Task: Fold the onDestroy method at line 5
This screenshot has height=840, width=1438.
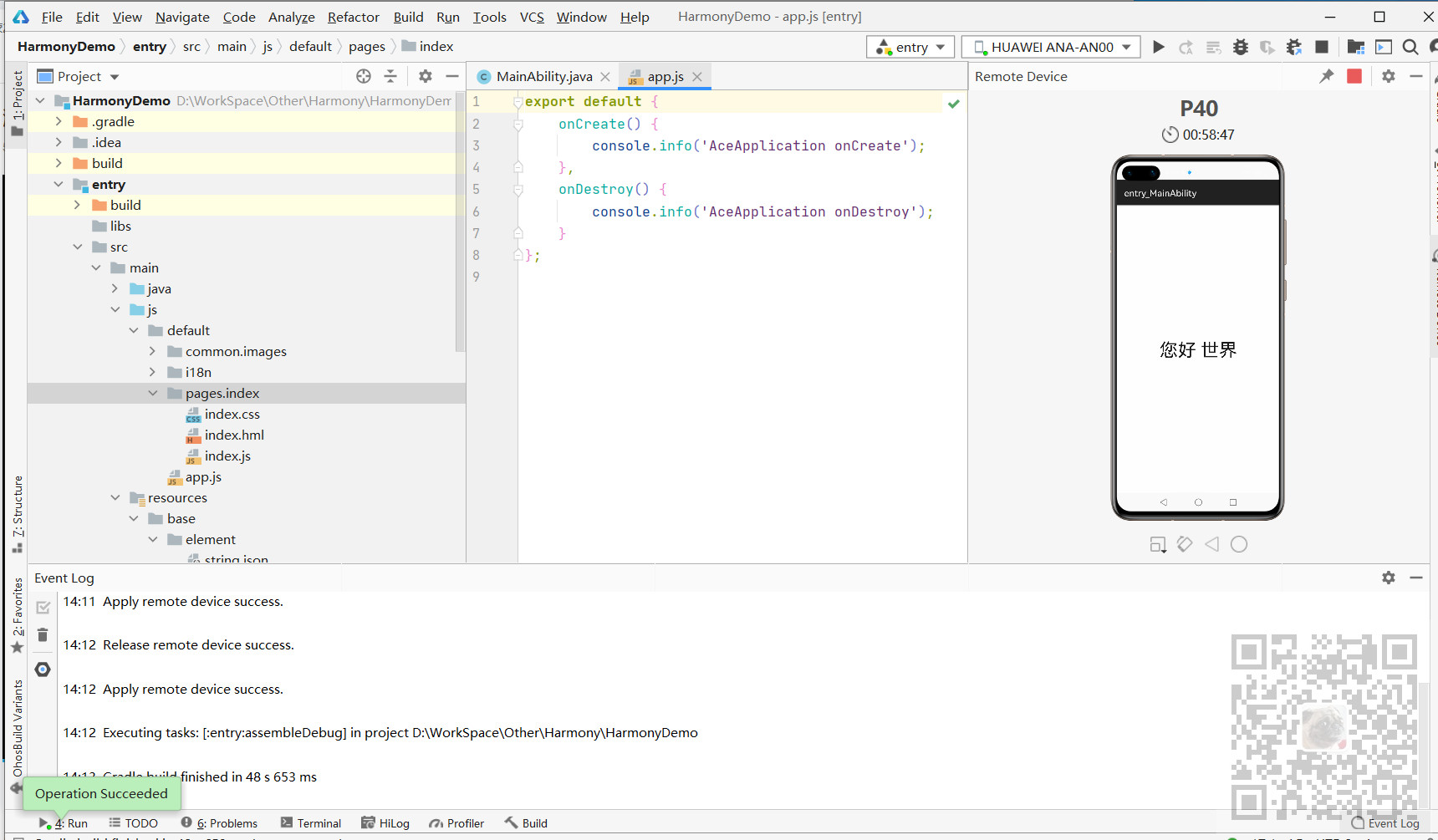Action: click(x=518, y=190)
